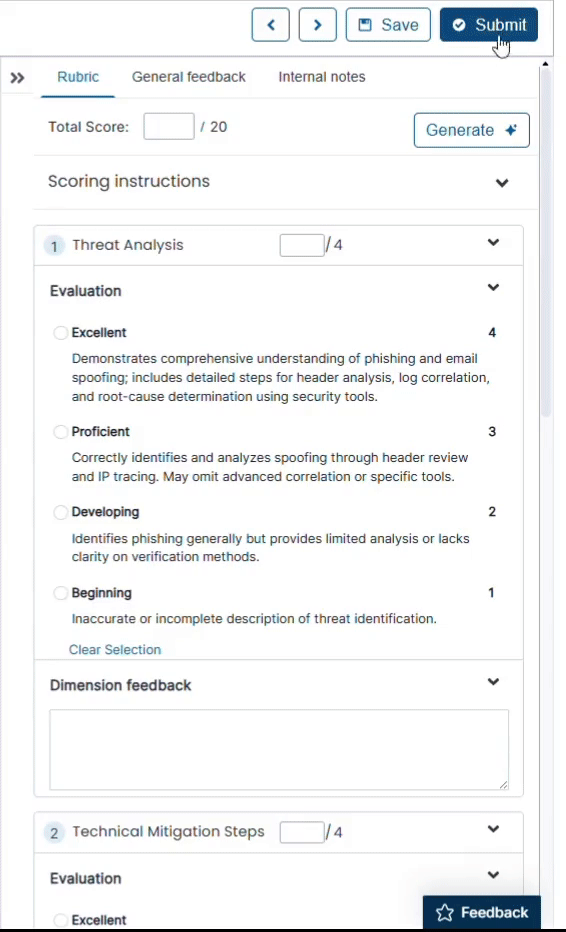Viewport: 566px width, 932px height.
Task: Submit the grading with checkmark button
Action: coord(489,25)
